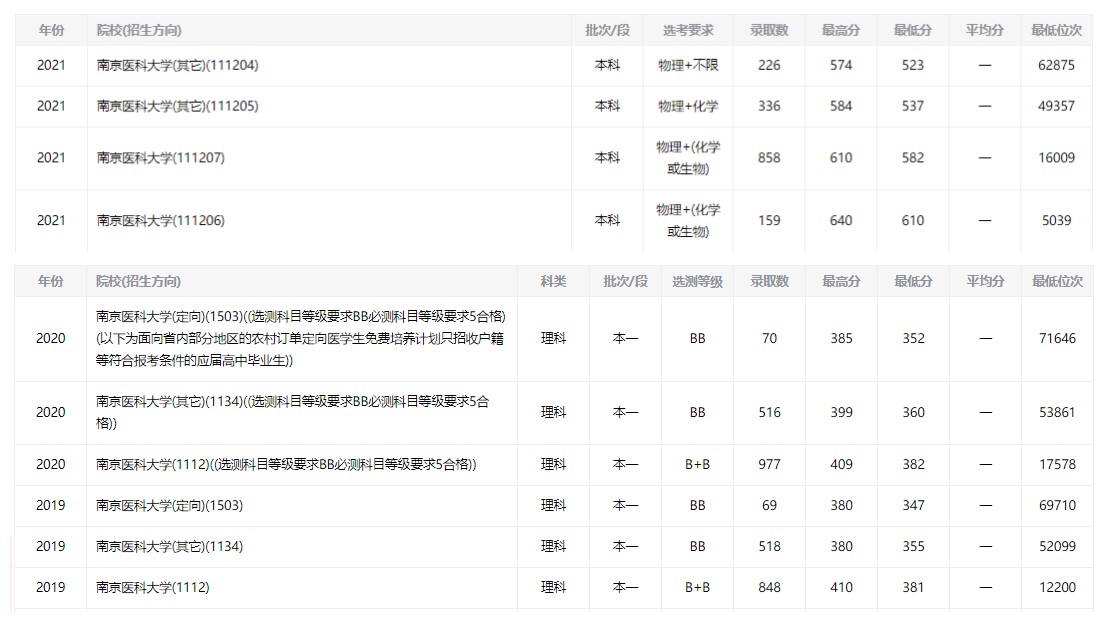The height and width of the screenshot is (622, 1107).
Task: Click the 科类 column header
Action: click(x=553, y=282)
